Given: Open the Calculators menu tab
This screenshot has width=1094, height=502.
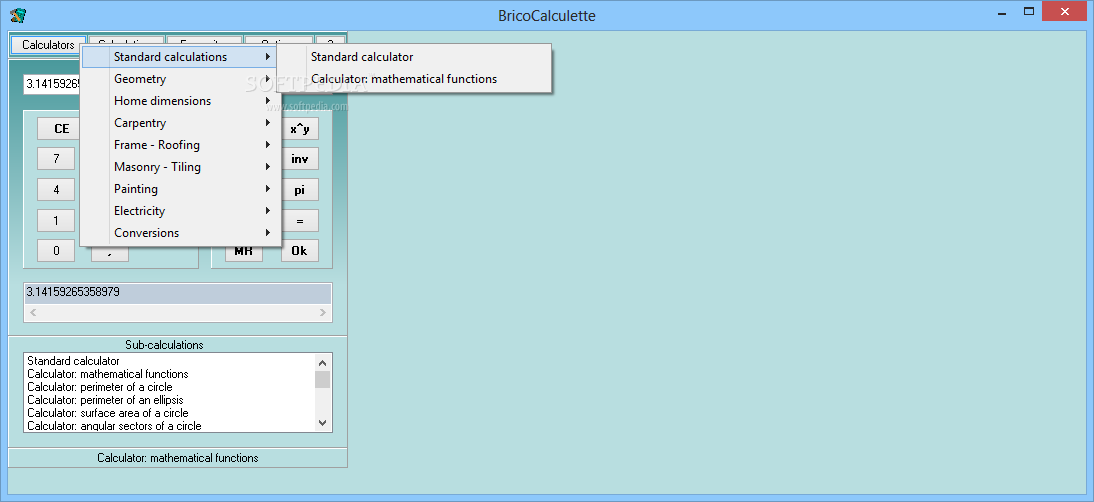Looking at the screenshot, I should pos(48,45).
